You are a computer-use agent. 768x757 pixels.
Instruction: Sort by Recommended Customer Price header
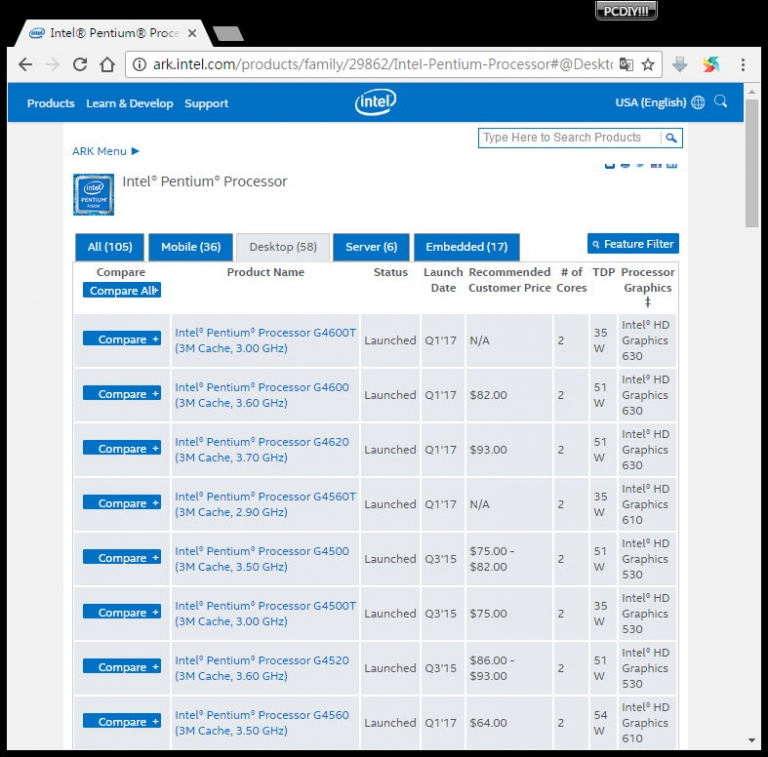pyautogui.click(x=509, y=280)
